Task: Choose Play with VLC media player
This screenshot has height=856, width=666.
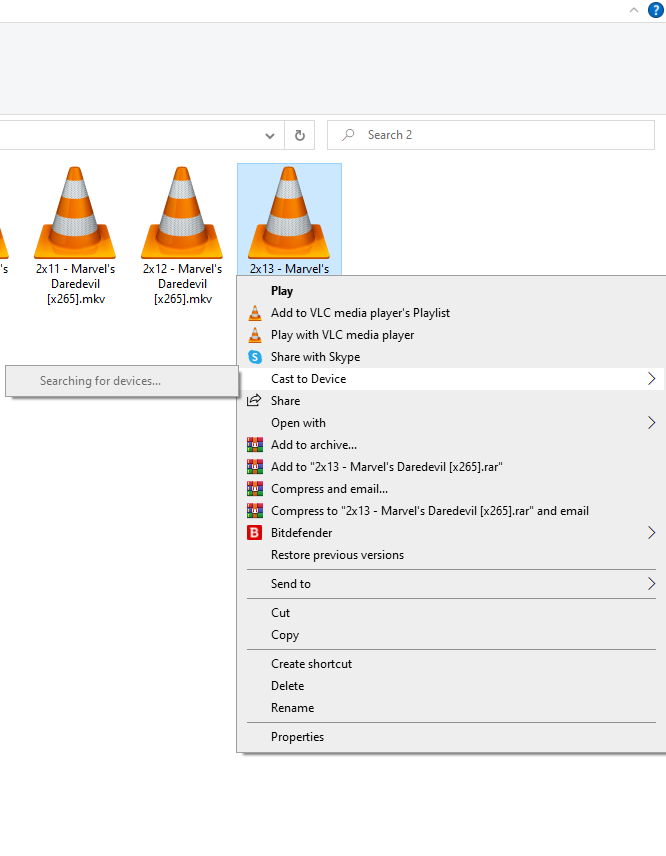Action: [451, 335]
